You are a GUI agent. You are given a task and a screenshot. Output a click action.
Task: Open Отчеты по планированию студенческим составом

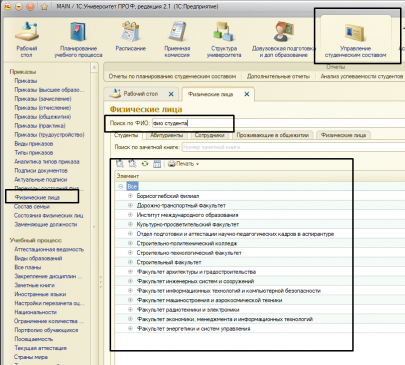tap(172, 76)
